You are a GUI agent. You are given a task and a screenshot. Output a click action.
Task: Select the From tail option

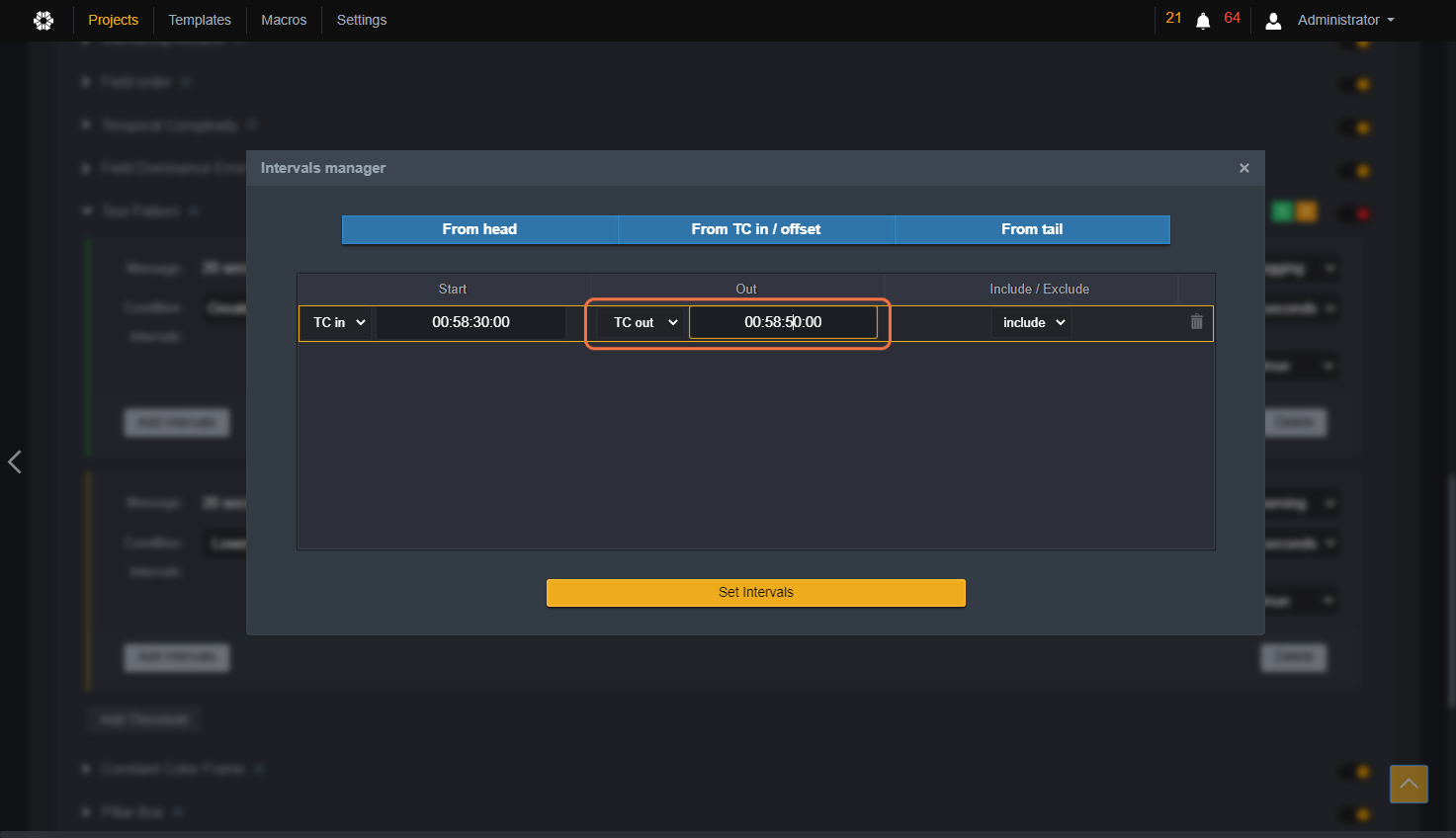[1032, 229]
